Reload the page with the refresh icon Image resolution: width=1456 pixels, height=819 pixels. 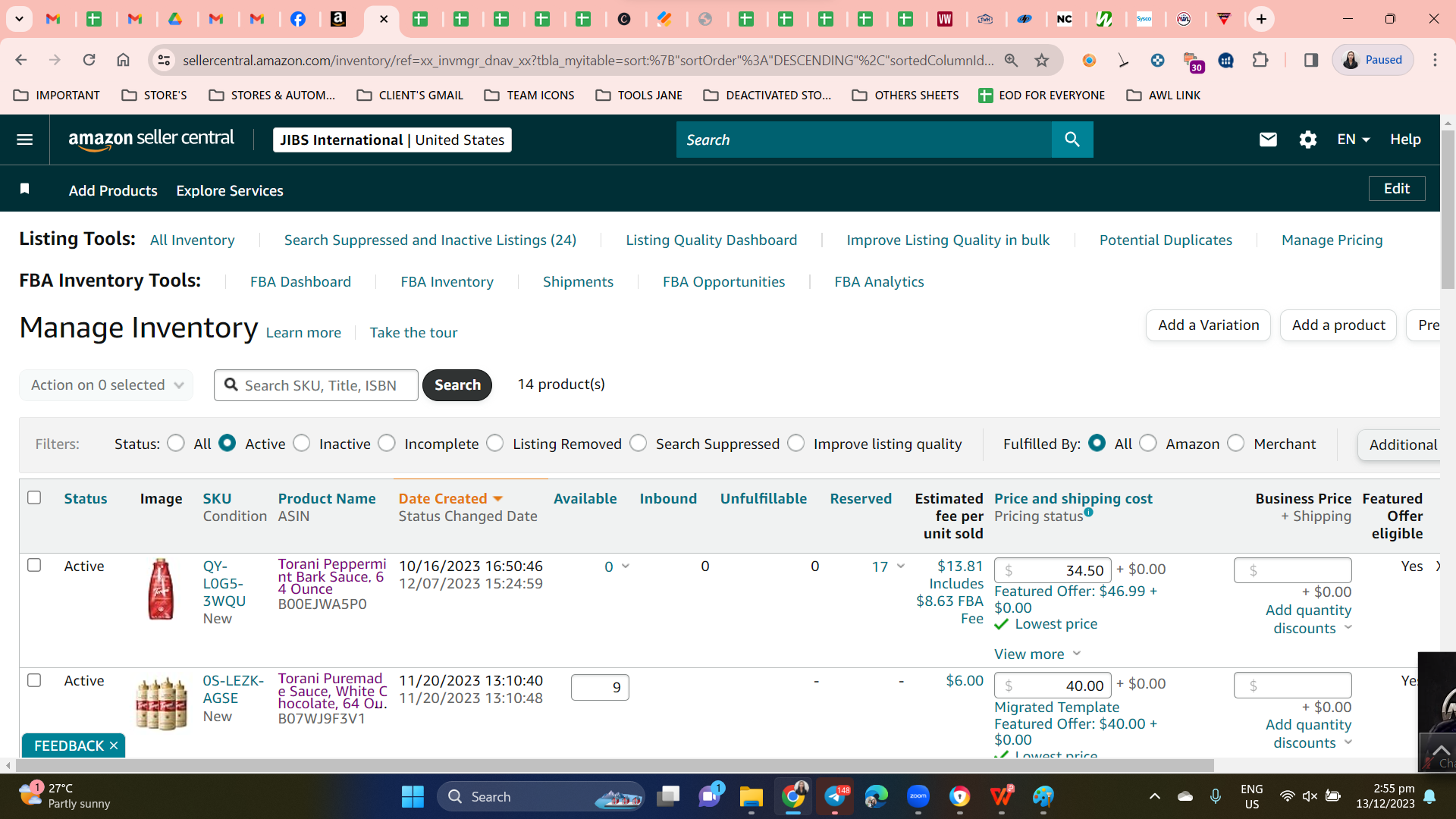coord(89,60)
